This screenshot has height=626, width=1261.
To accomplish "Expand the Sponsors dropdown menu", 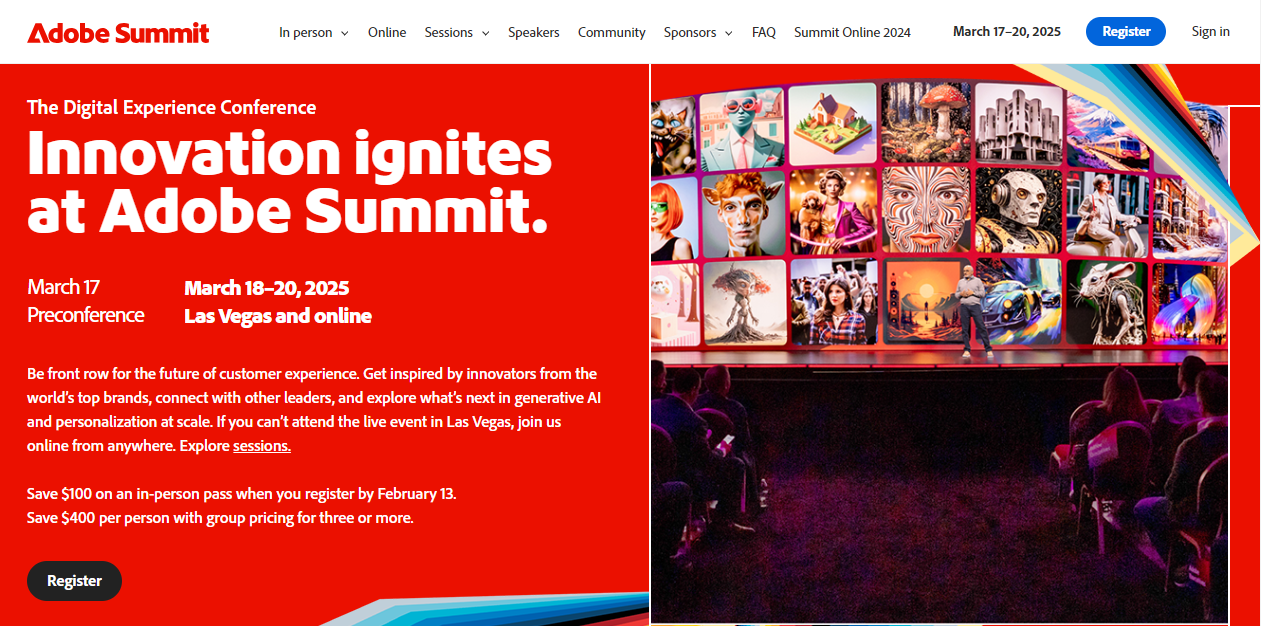I will 698,32.
